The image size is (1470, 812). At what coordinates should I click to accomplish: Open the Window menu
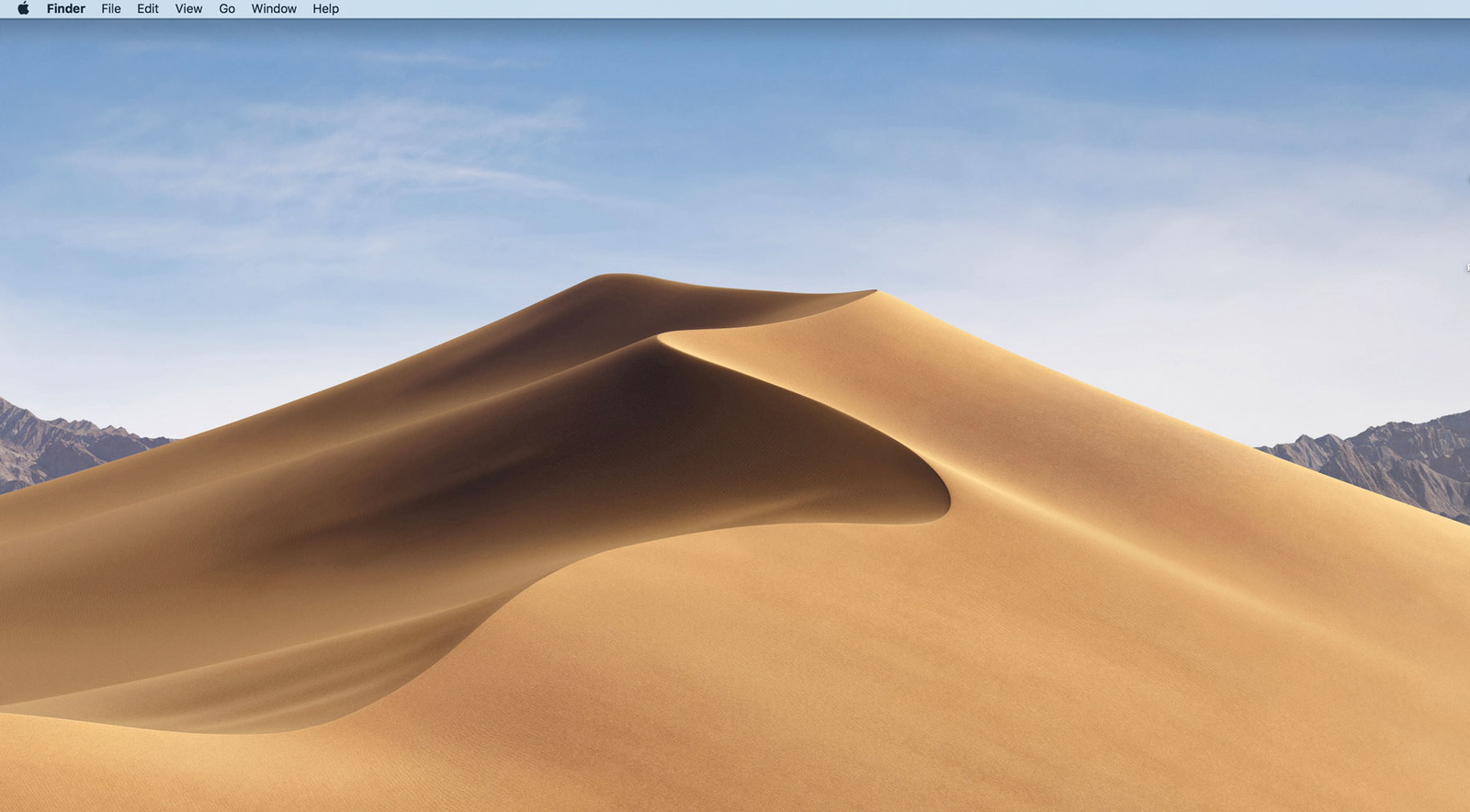[x=274, y=8]
